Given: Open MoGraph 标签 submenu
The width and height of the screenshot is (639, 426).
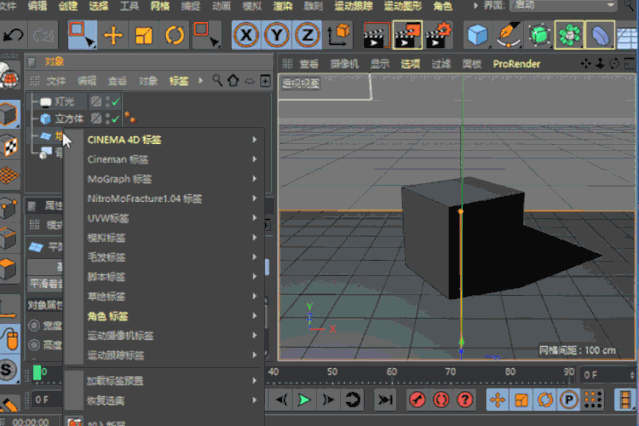Looking at the screenshot, I should click(164, 179).
